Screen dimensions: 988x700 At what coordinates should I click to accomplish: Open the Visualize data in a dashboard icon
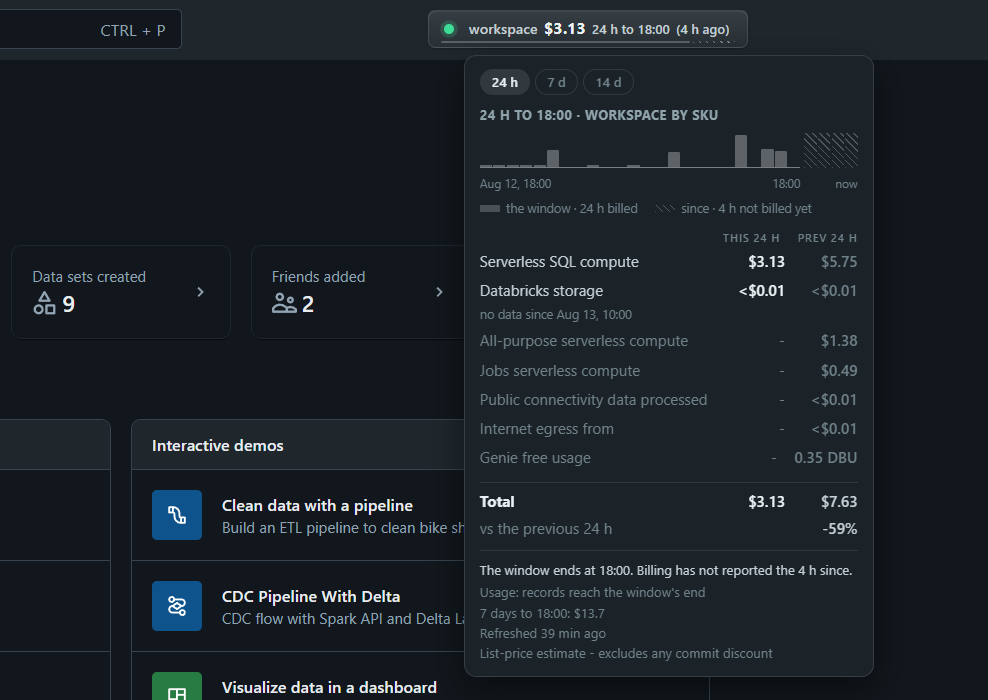click(x=177, y=686)
